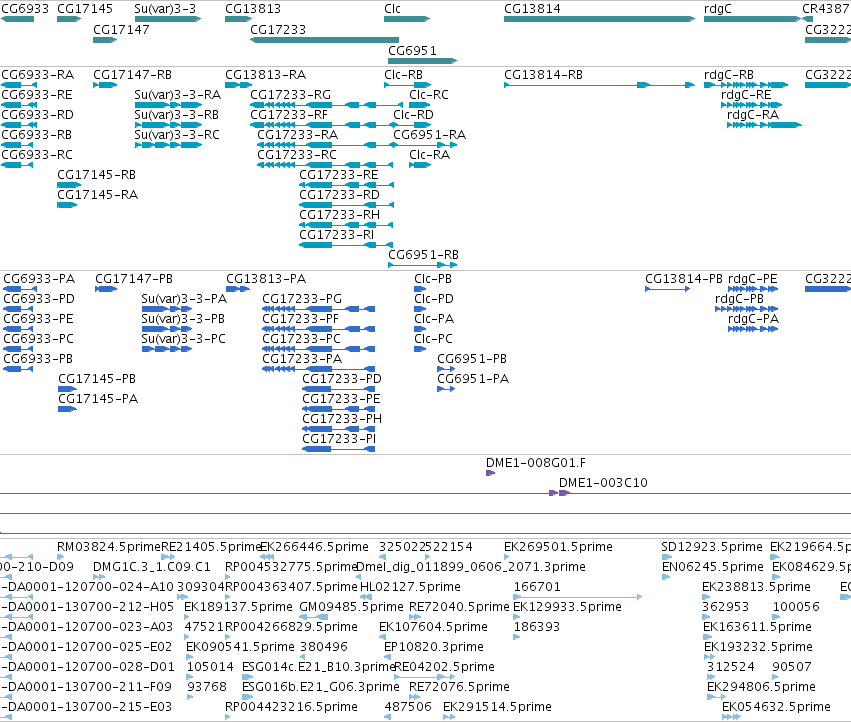Open EST SD12923.5prime label

[x=712, y=547]
